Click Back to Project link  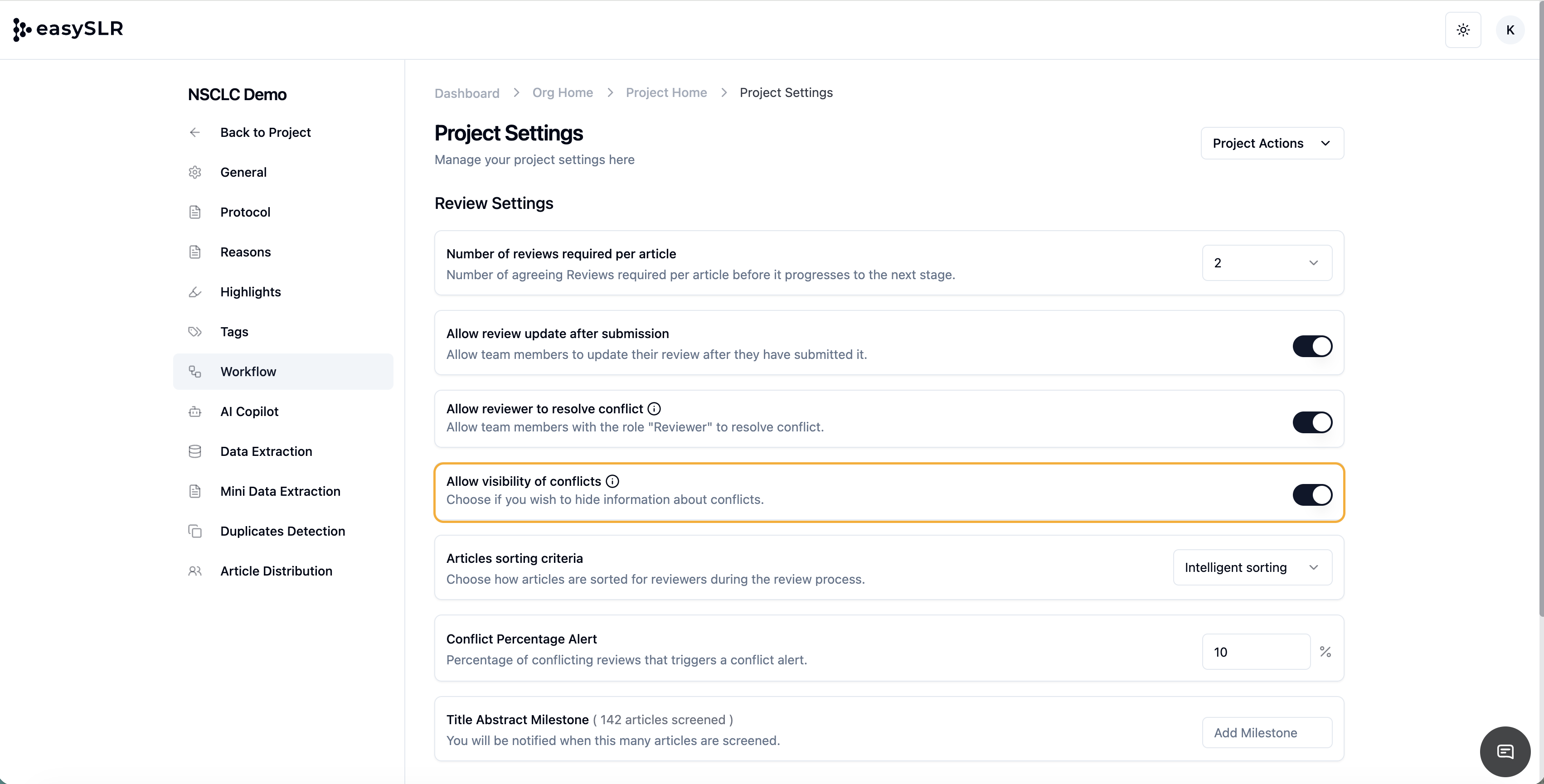tap(265, 132)
